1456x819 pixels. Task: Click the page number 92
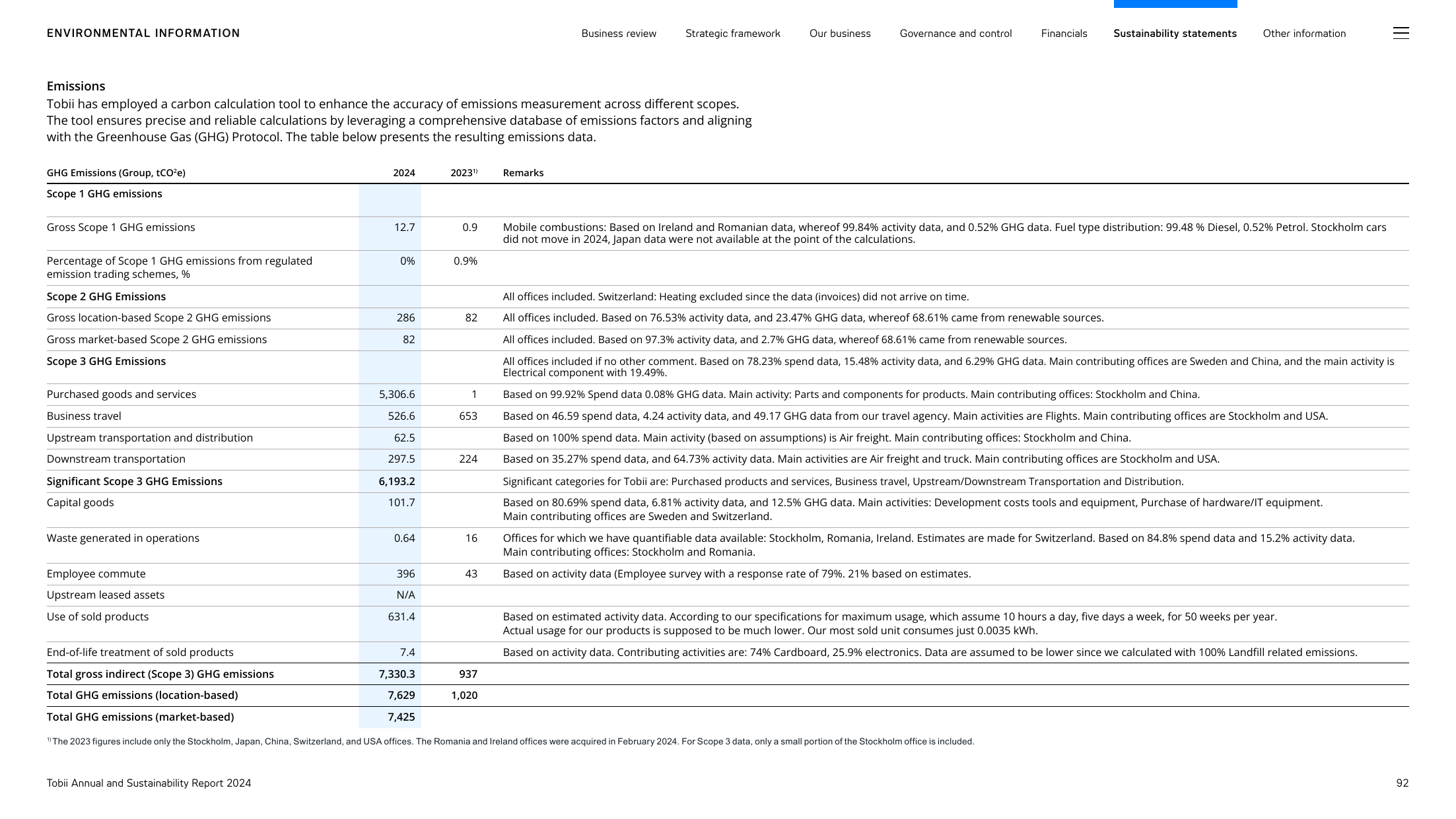coord(1403,783)
